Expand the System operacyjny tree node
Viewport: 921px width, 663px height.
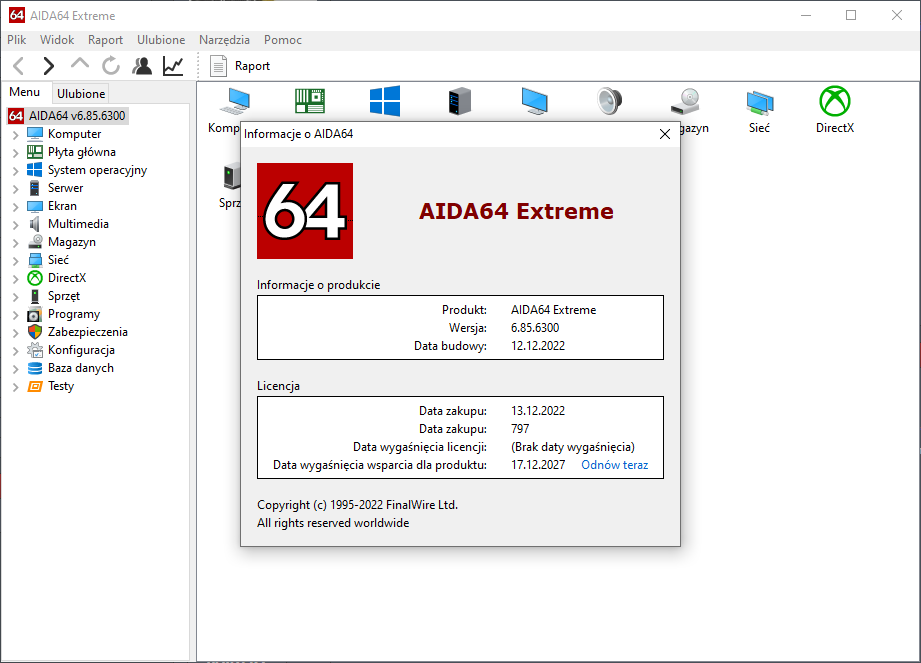point(16,171)
